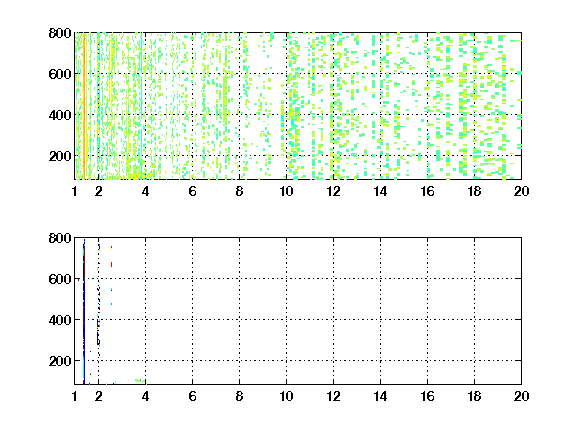Click the orange vertical stripe in top plot
Viewport: 576px width, 432px height.
[x=84, y=106]
